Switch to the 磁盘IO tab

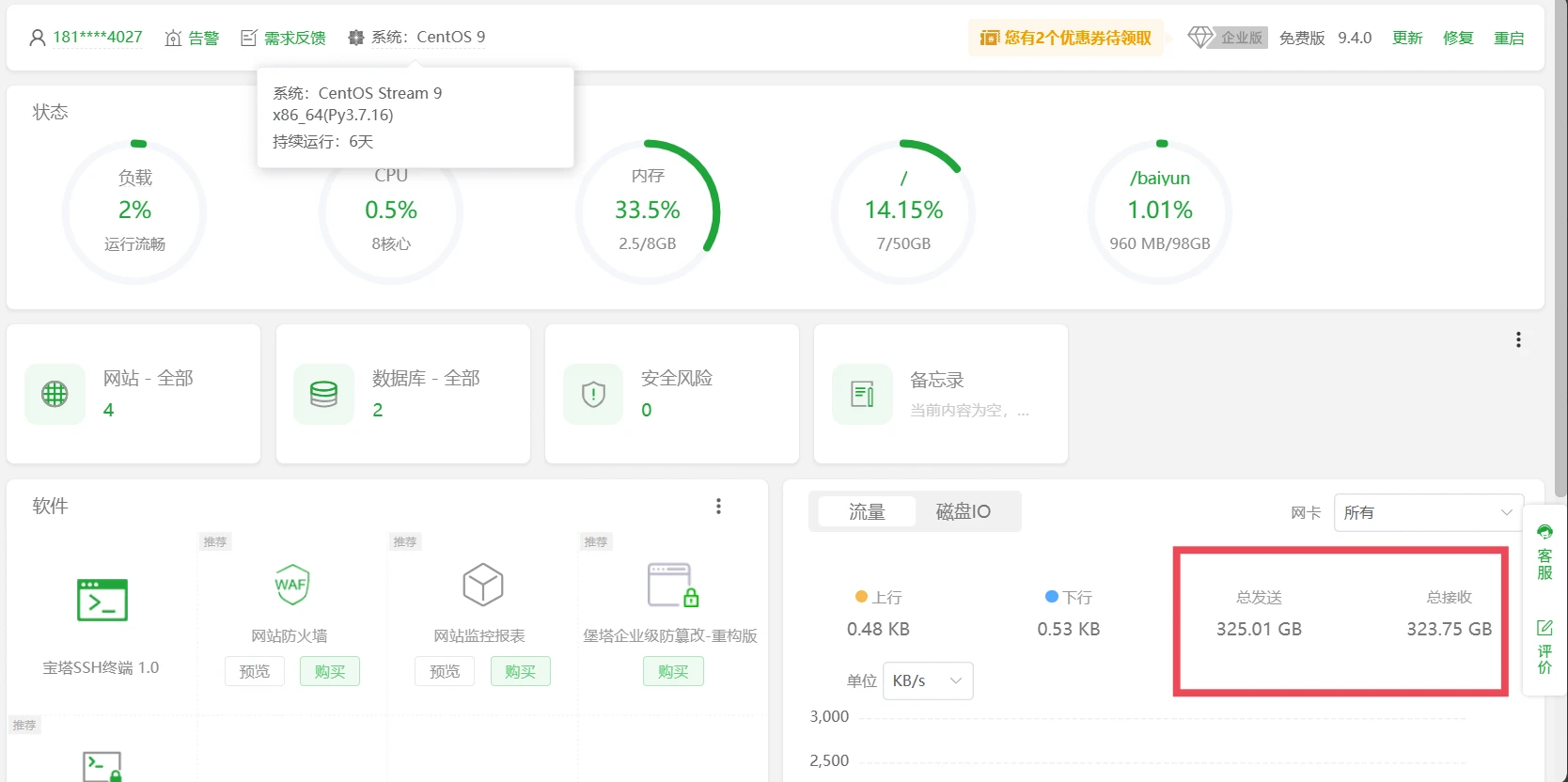[x=963, y=511]
